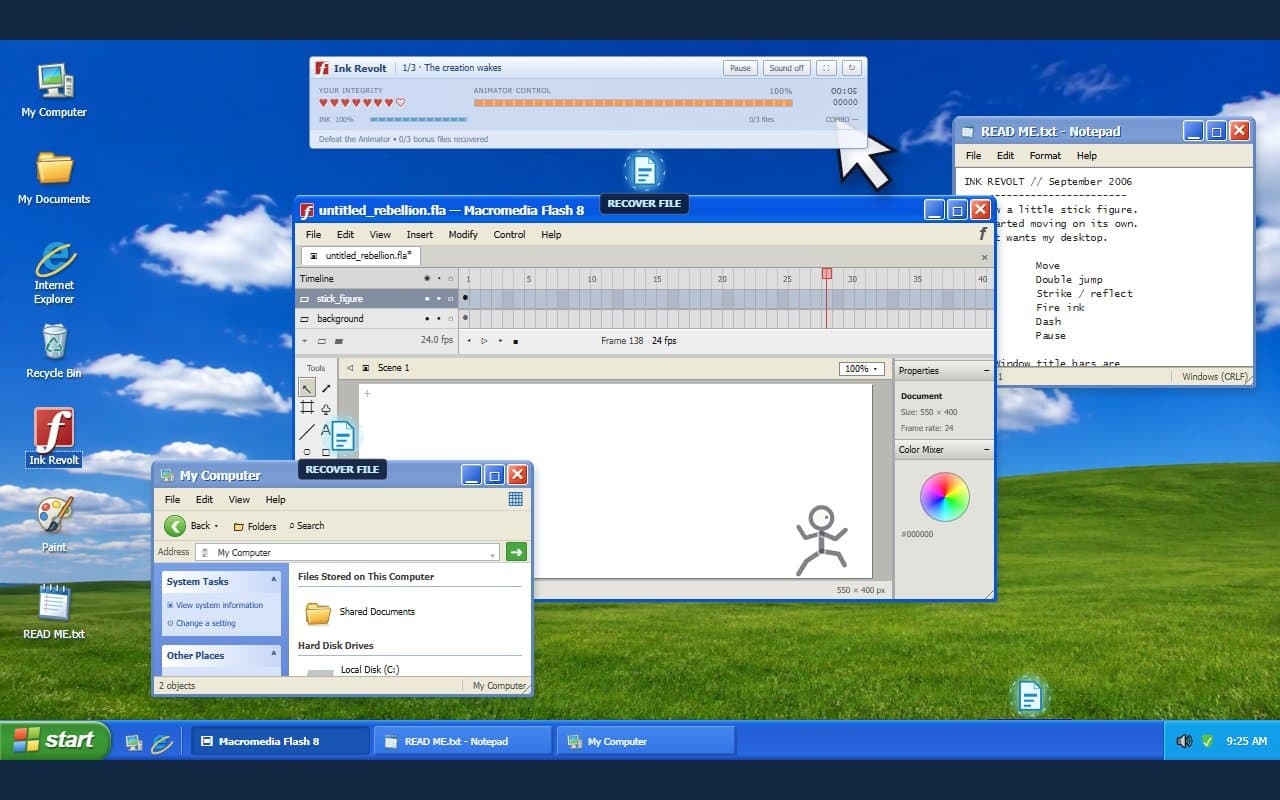Toggle visibility dot of background layer

[428, 319]
